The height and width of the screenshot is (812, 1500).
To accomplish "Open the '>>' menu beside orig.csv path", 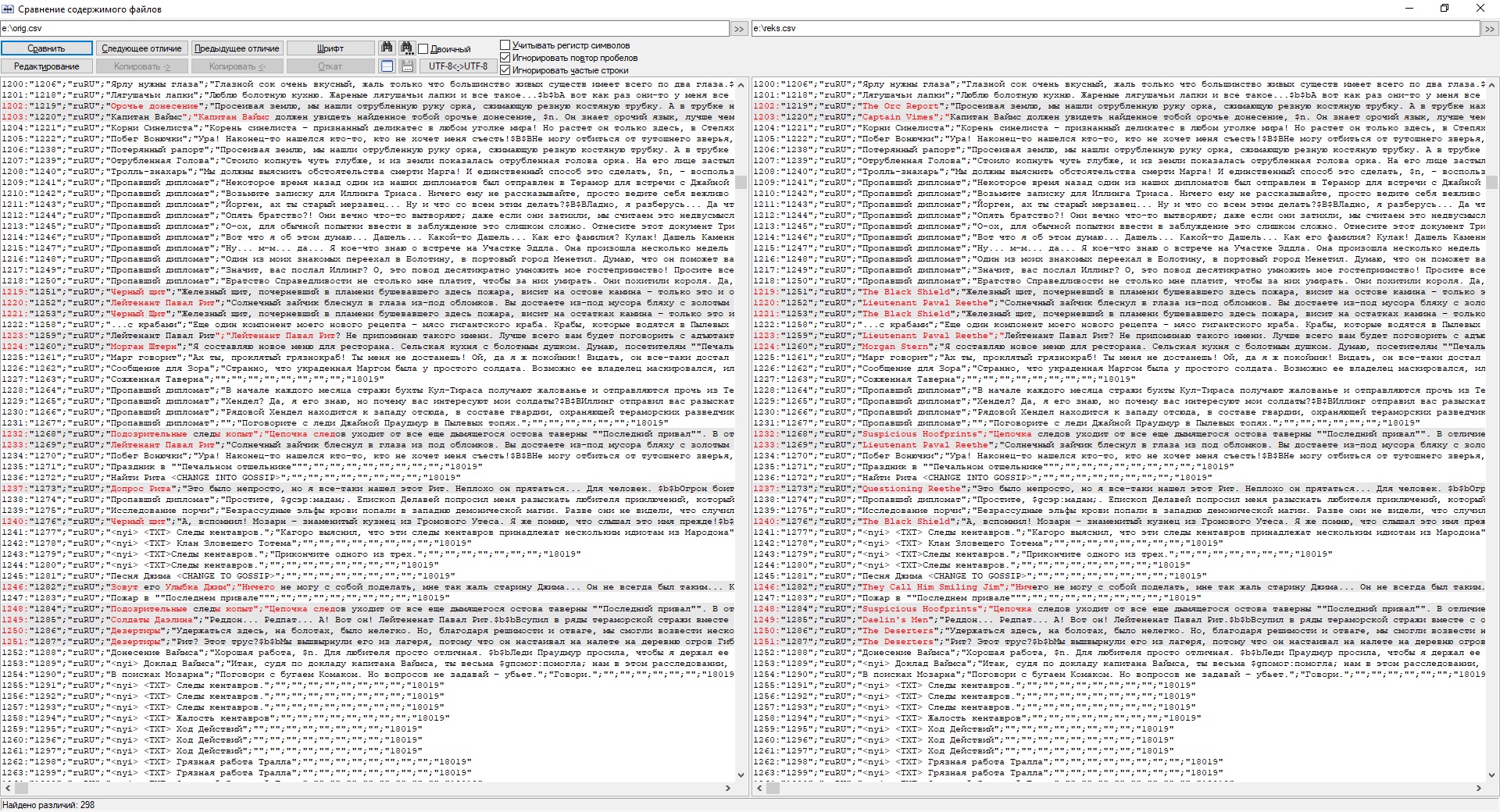I will tap(738, 28).
